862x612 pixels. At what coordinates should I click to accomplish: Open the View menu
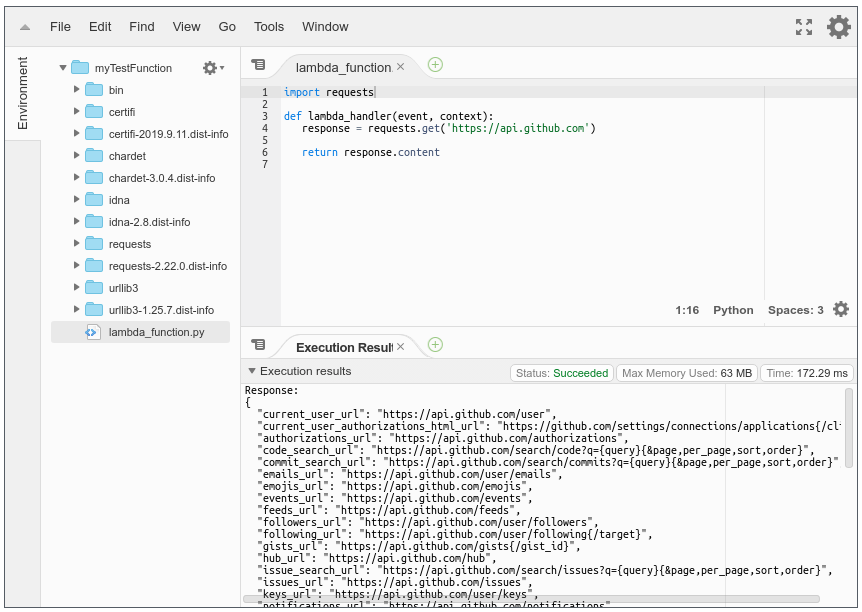click(x=186, y=26)
